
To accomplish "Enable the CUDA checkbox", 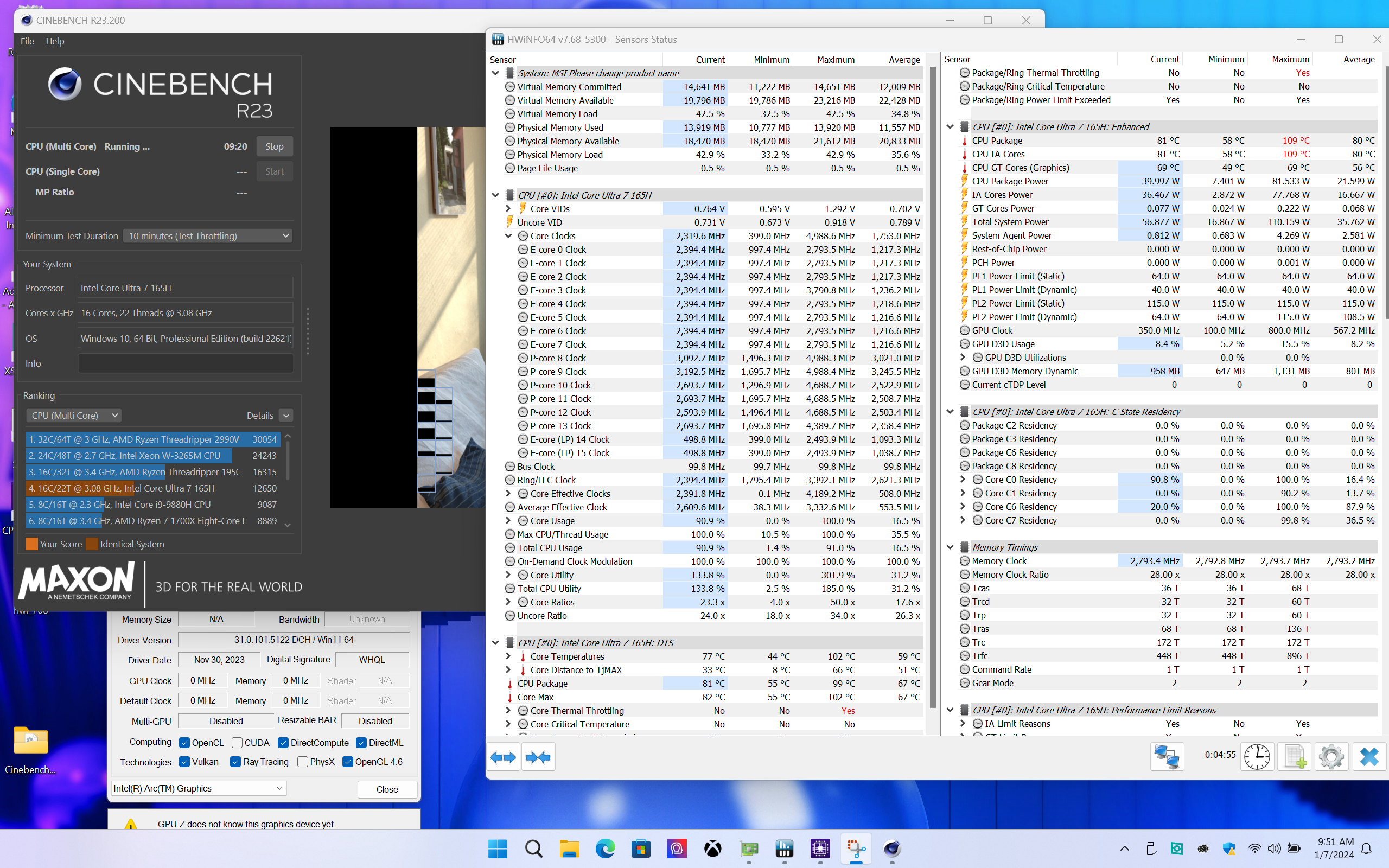I will tap(237, 743).
